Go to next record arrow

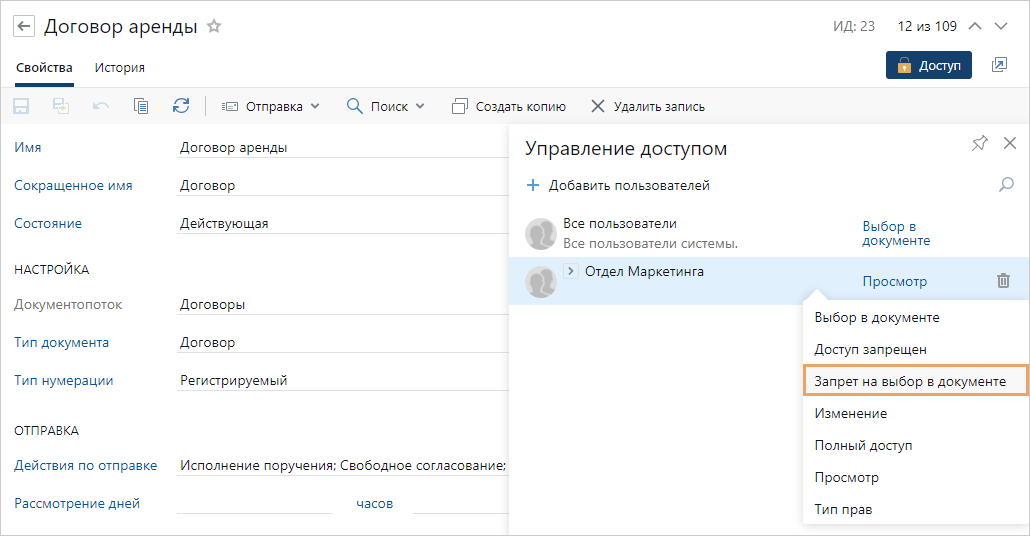point(1001,26)
